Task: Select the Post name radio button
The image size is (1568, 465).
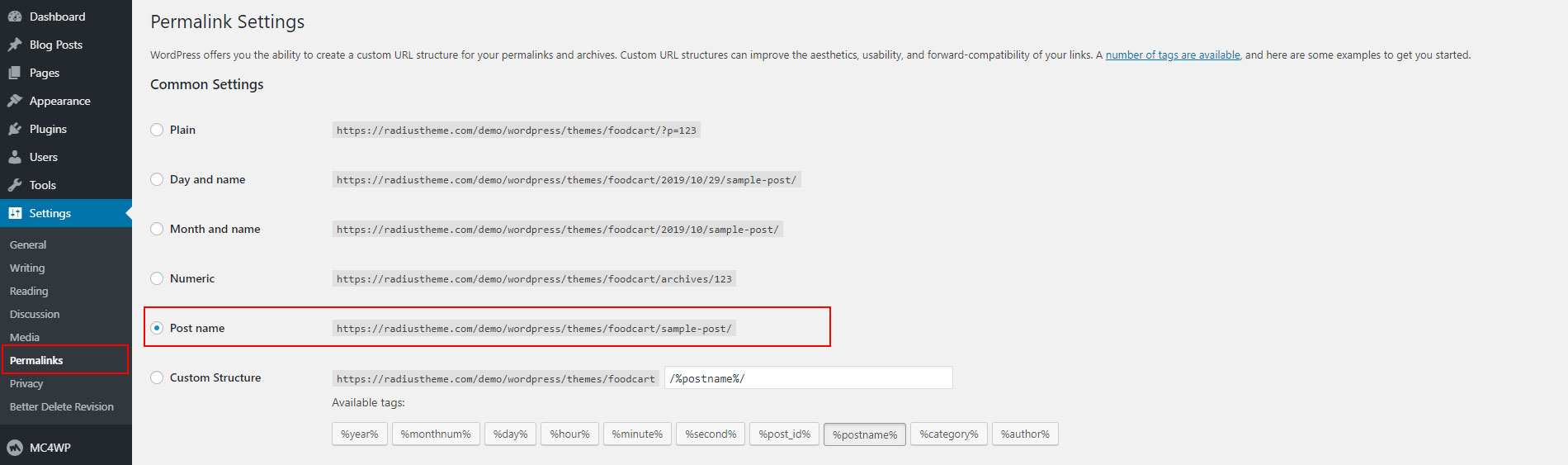Action: pyautogui.click(x=157, y=328)
